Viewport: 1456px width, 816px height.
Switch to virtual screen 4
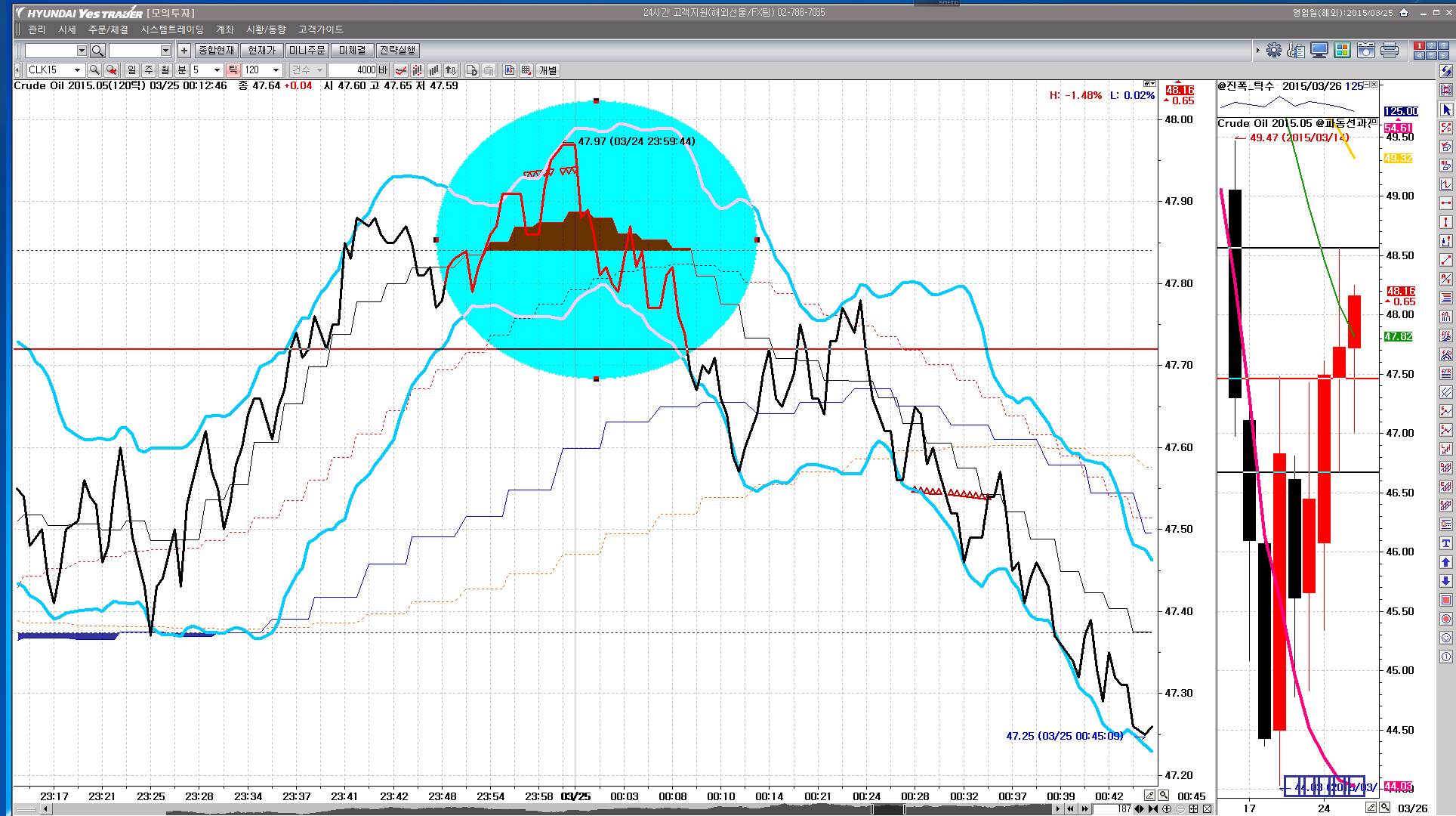1420,55
